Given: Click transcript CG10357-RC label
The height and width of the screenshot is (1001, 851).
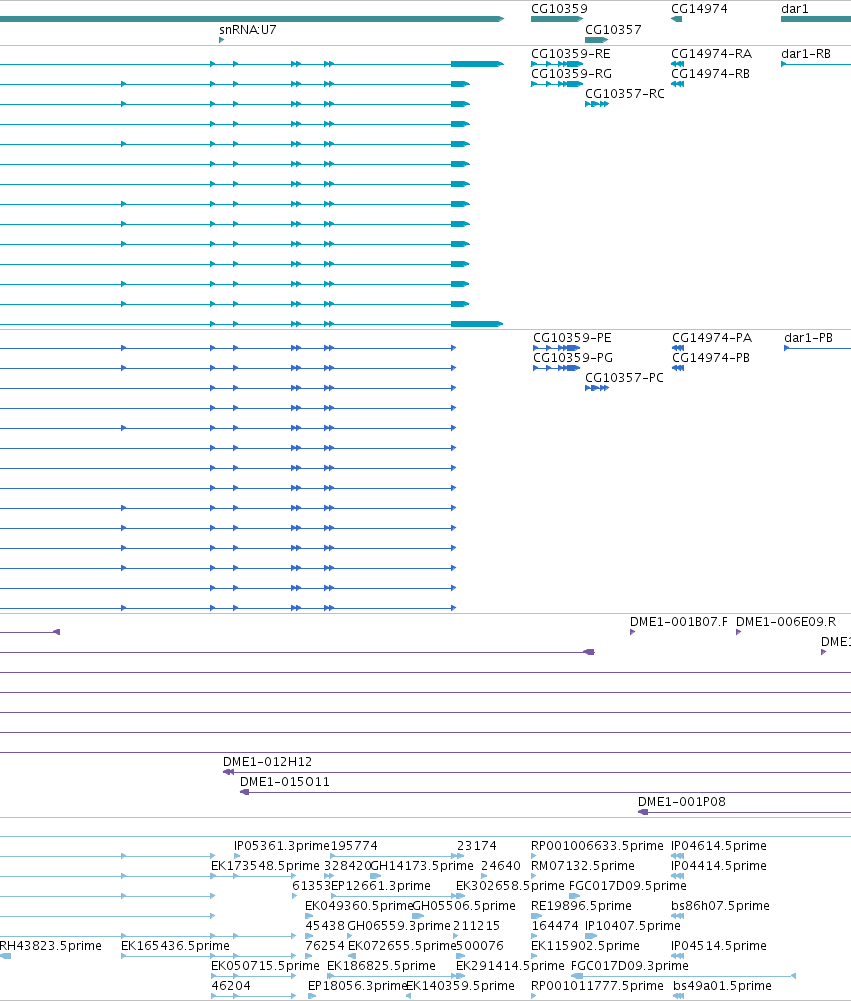Looking at the screenshot, I should (625, 94).
